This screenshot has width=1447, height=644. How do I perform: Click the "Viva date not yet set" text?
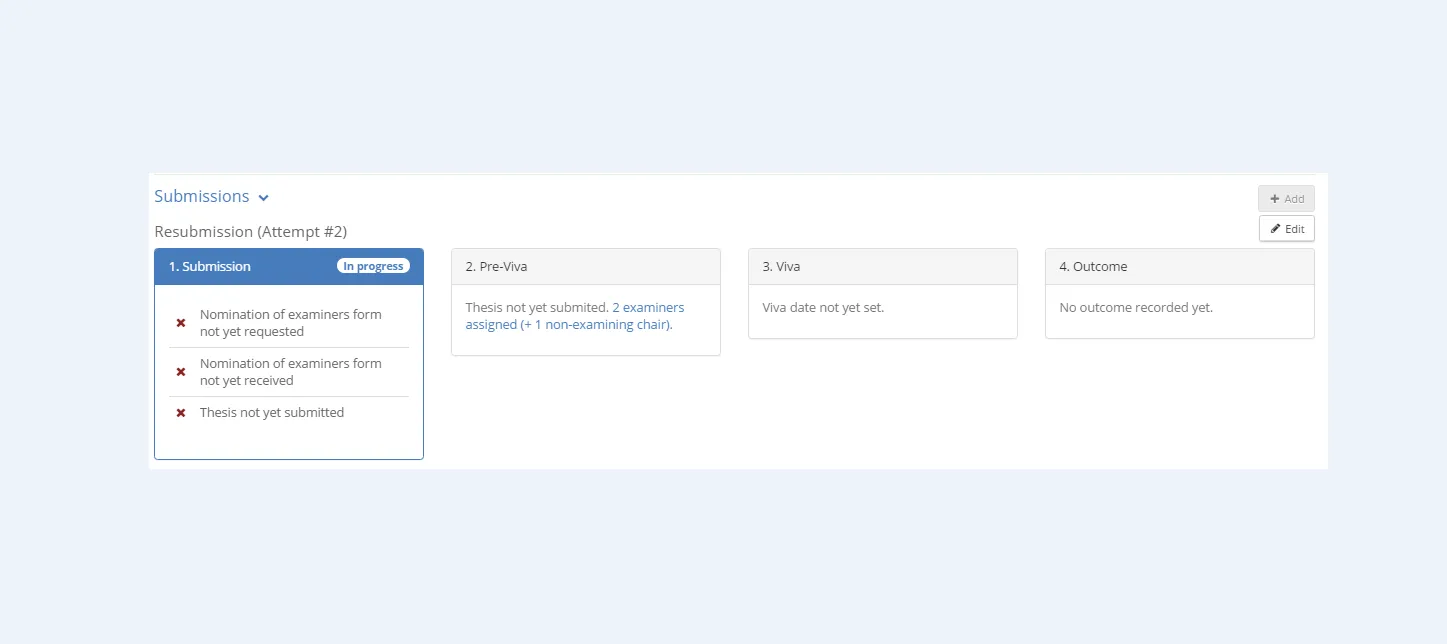[x=822, y=307]
